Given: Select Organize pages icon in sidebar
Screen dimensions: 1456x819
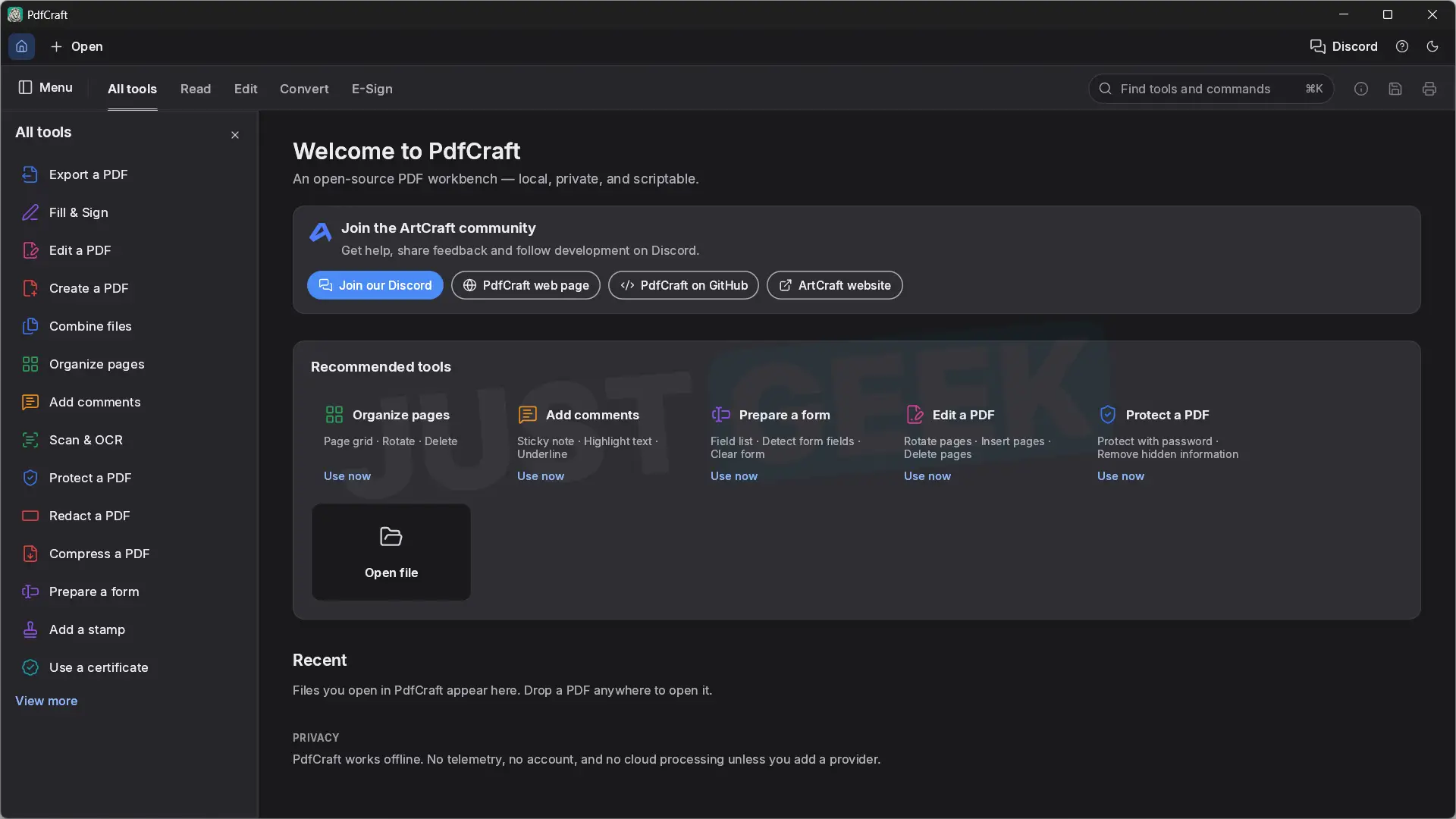Looking at the screenshot, I should click(30, 364).
